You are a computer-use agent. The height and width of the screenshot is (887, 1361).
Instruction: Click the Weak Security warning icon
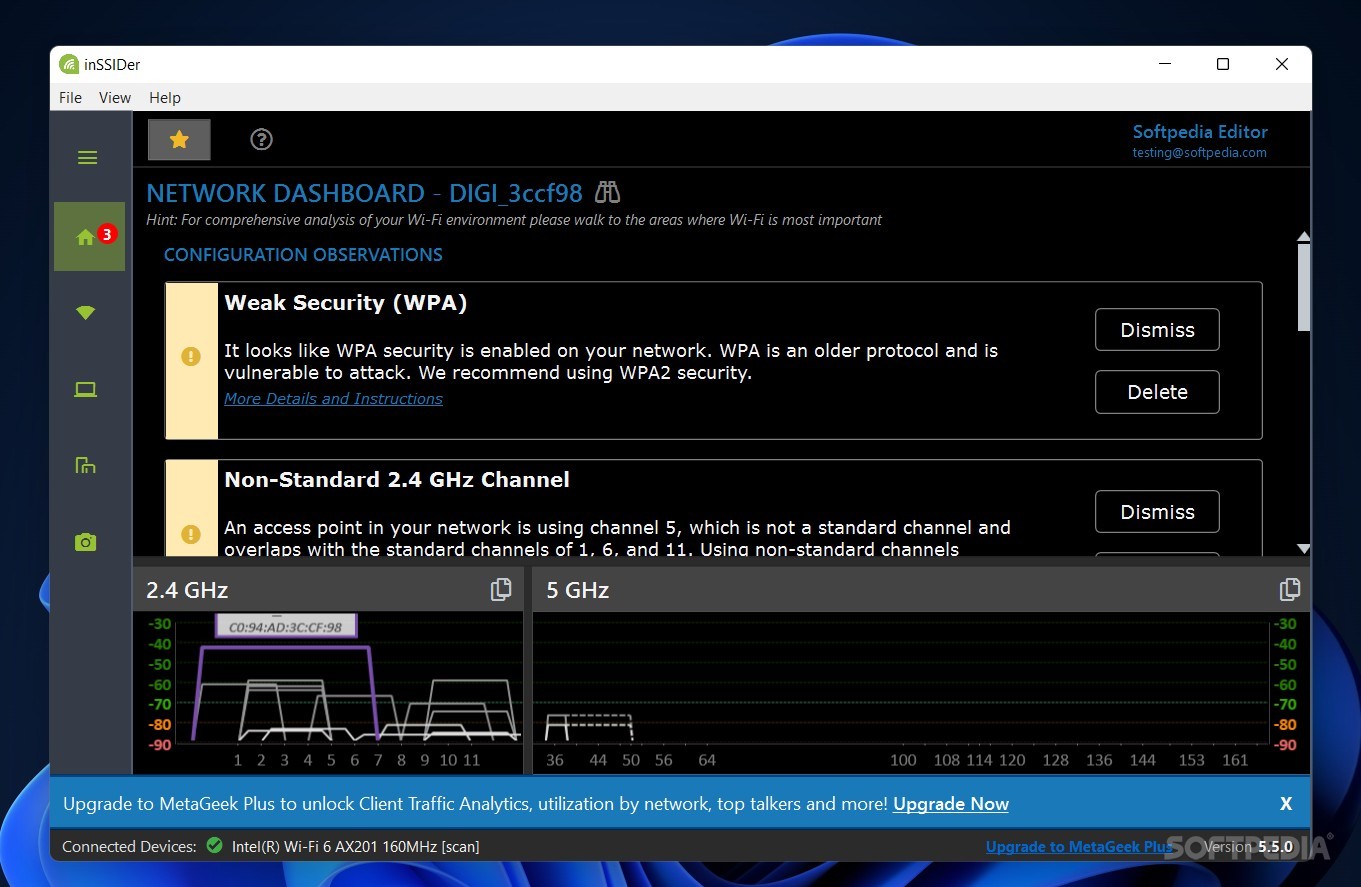(191, 356)
